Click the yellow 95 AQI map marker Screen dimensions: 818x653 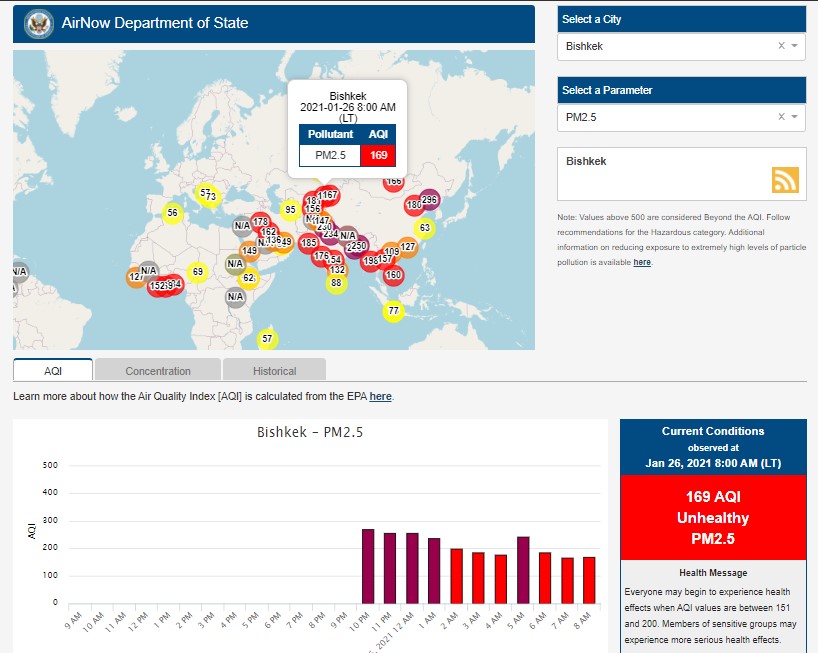[290, 210]
